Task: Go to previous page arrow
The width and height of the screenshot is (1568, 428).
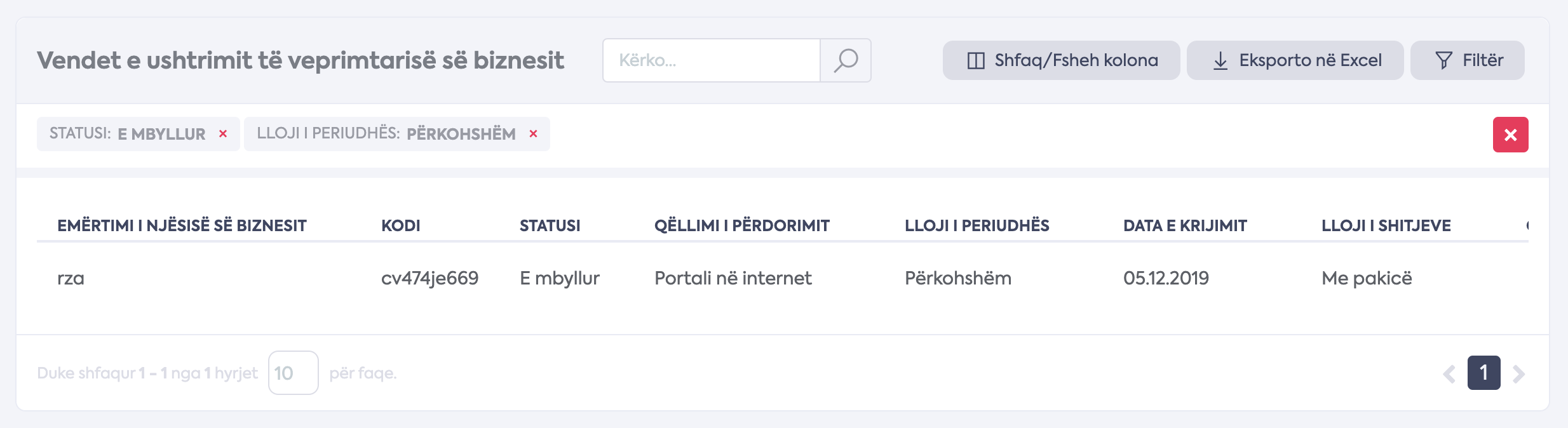Action: point(1449,373)
